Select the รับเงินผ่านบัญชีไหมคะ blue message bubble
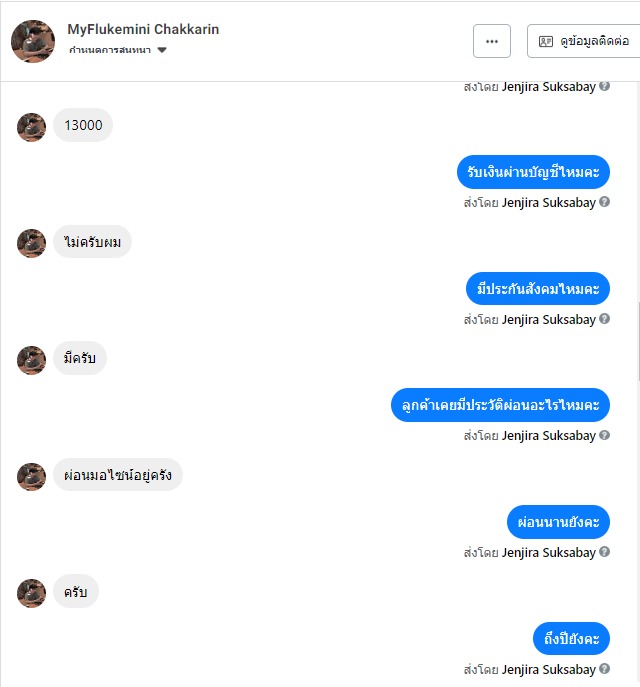The image size is (640, 687). click(533, 172)
